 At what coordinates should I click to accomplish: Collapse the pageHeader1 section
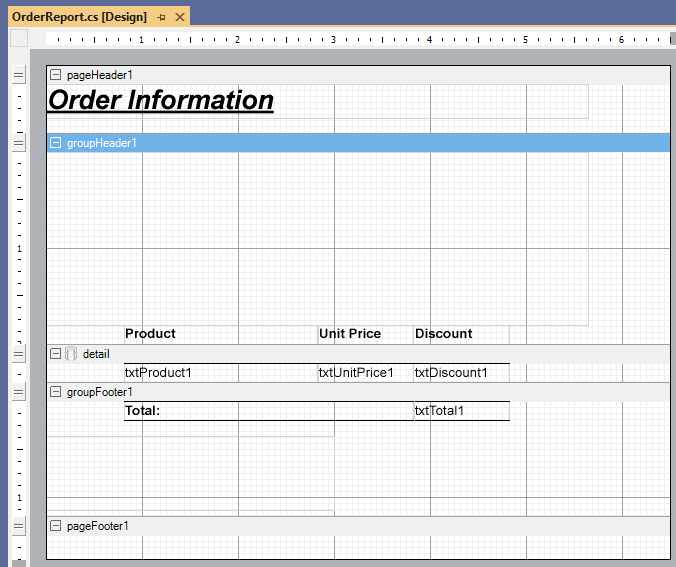[55, 75]
